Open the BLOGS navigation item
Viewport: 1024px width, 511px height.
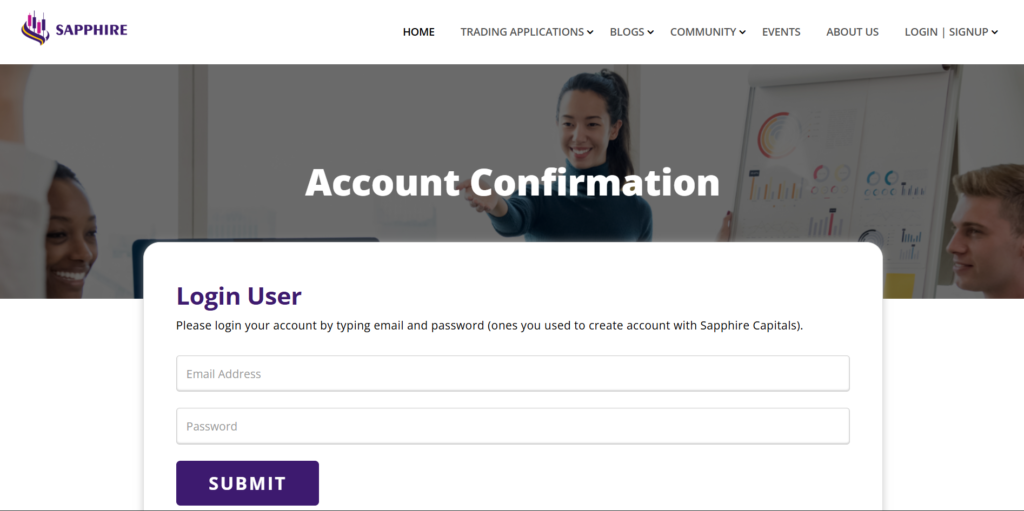click(627, 32)
